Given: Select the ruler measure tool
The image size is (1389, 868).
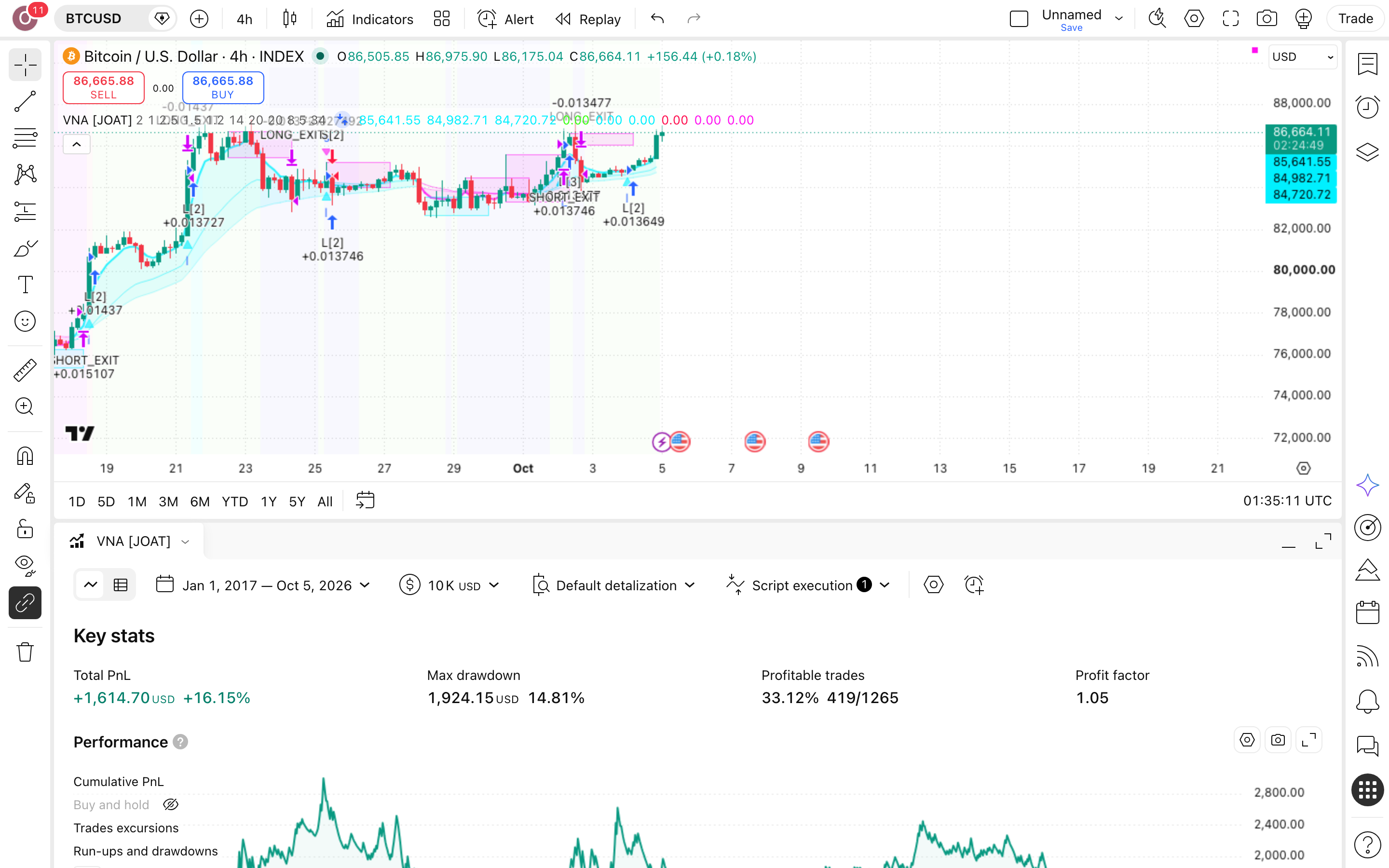Looking at the screenshot, I should tap(25, 370).
